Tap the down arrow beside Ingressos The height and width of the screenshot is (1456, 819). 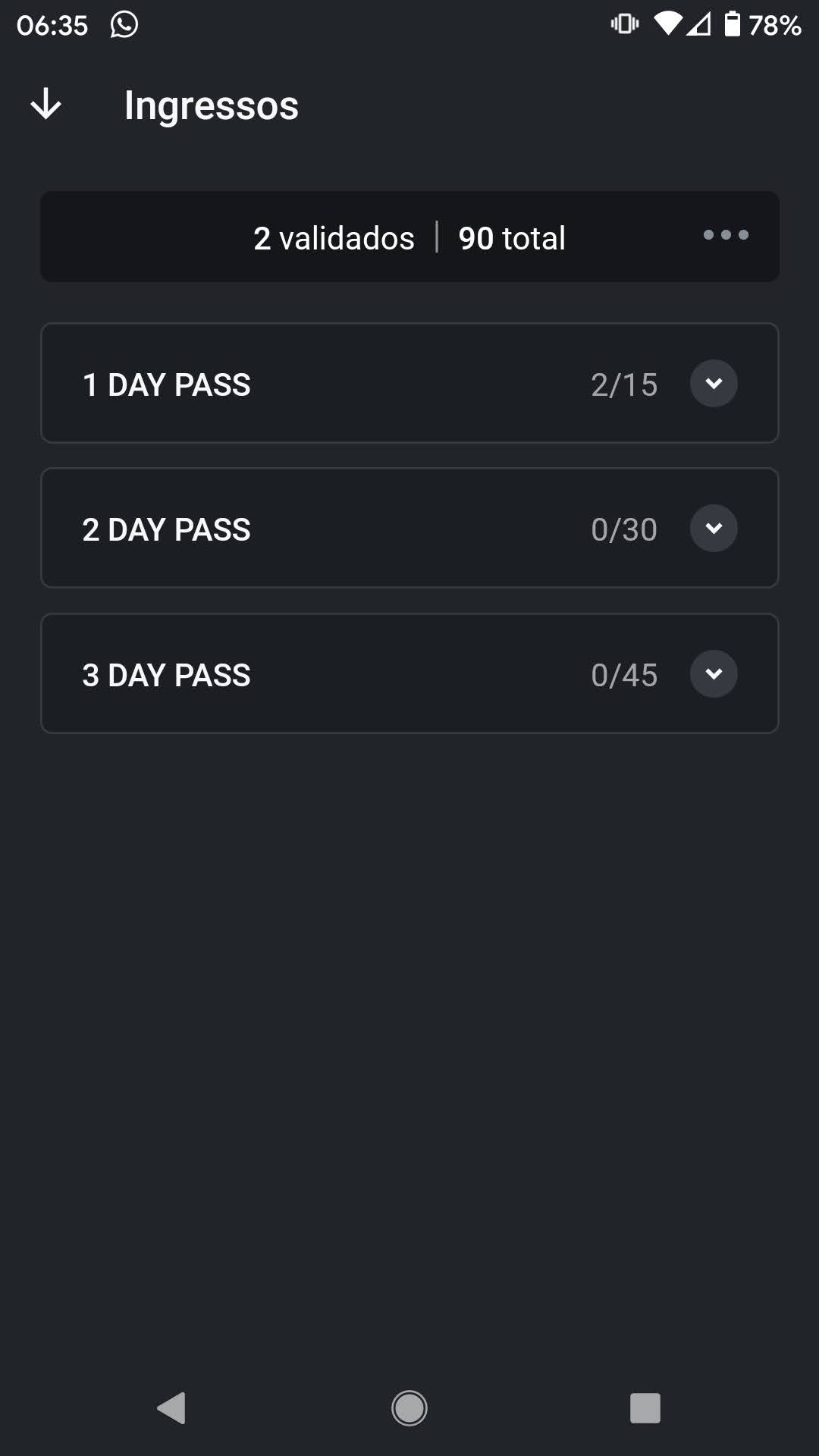coord(45,104)
